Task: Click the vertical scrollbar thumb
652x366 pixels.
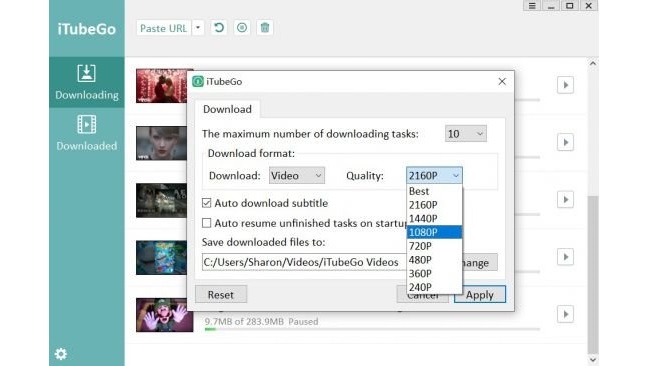Action: coord(593,274)
